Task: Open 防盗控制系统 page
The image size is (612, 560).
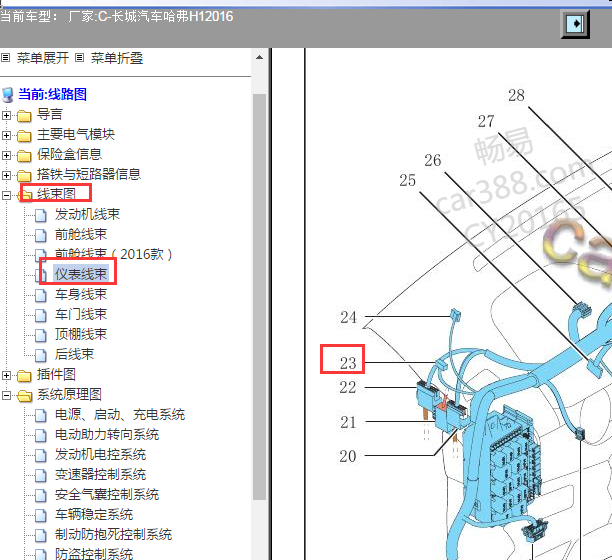Action: click(94, 554)
